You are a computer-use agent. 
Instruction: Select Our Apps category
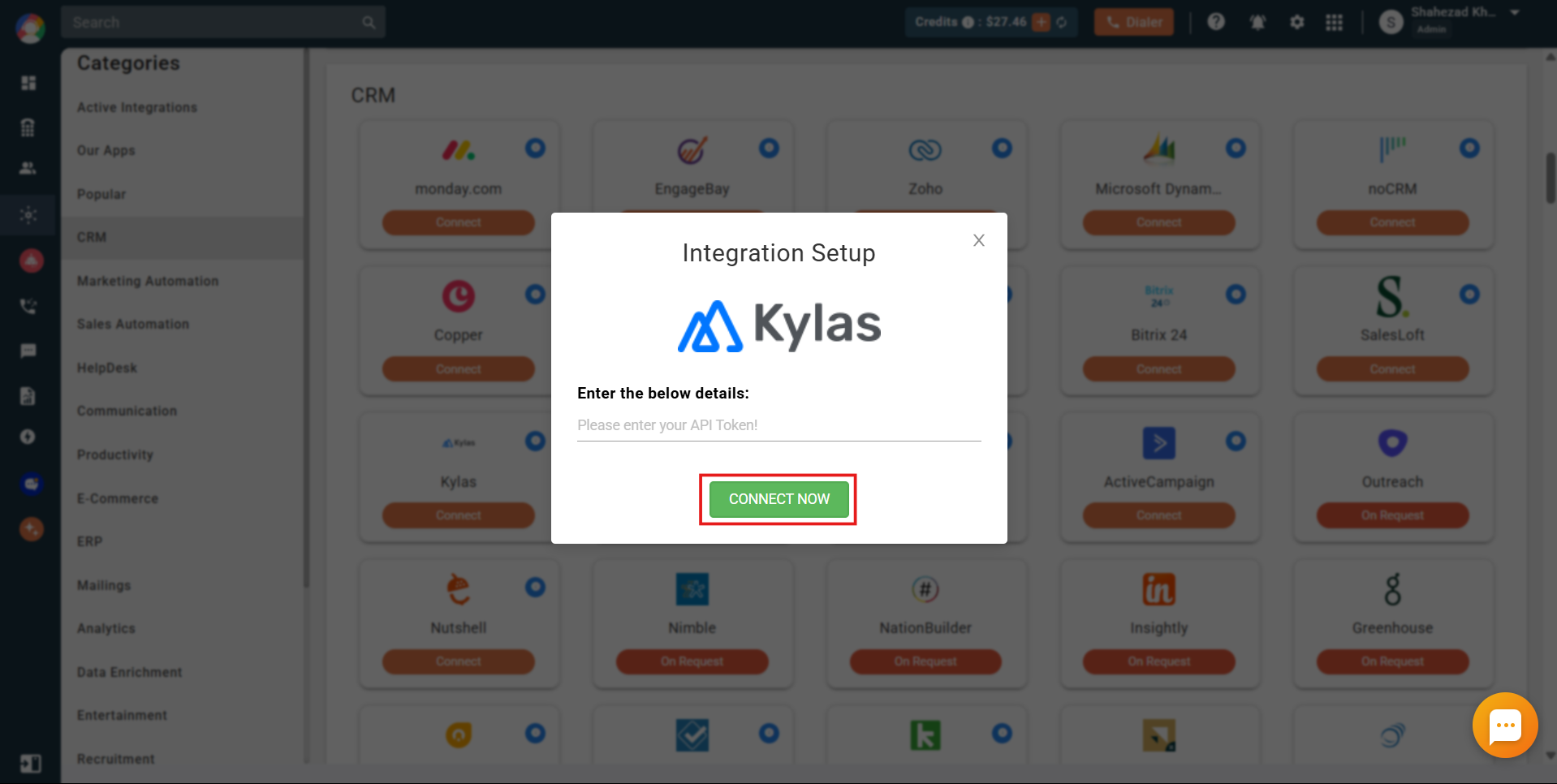point(106,151)
